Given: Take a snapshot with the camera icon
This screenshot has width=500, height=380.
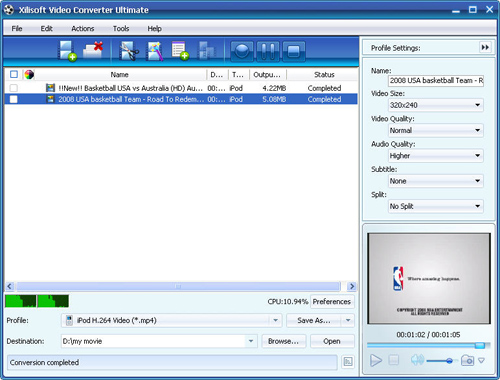Looking at the screenshot, I should coord(467,360).
